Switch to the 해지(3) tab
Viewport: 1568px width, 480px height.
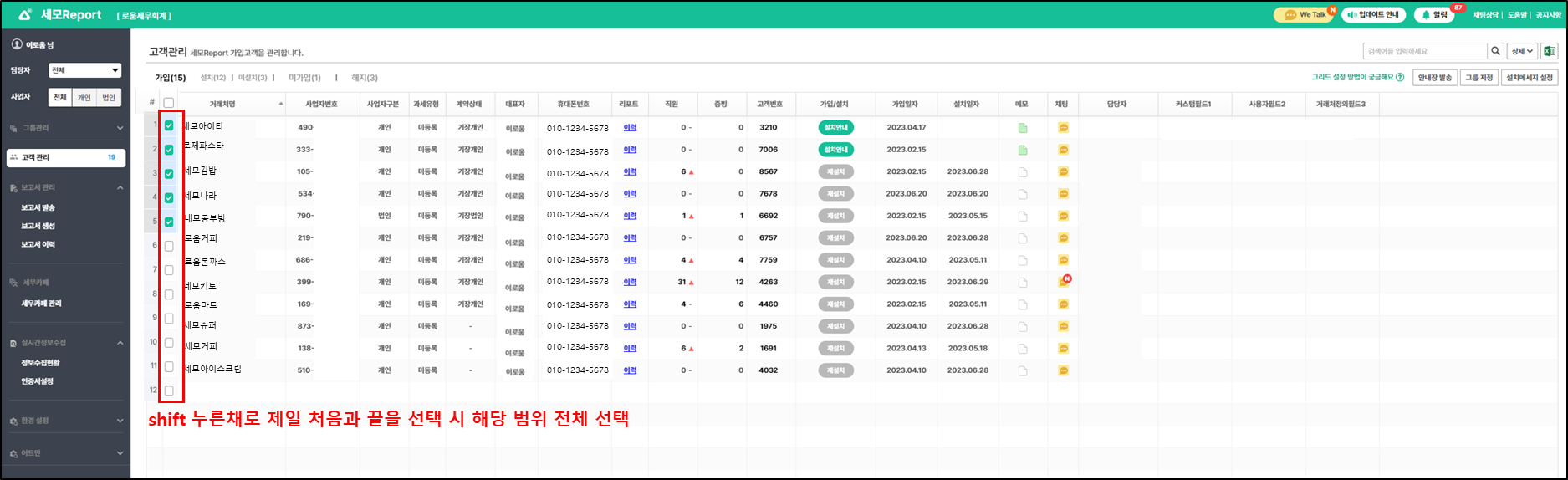pos(364,78)
